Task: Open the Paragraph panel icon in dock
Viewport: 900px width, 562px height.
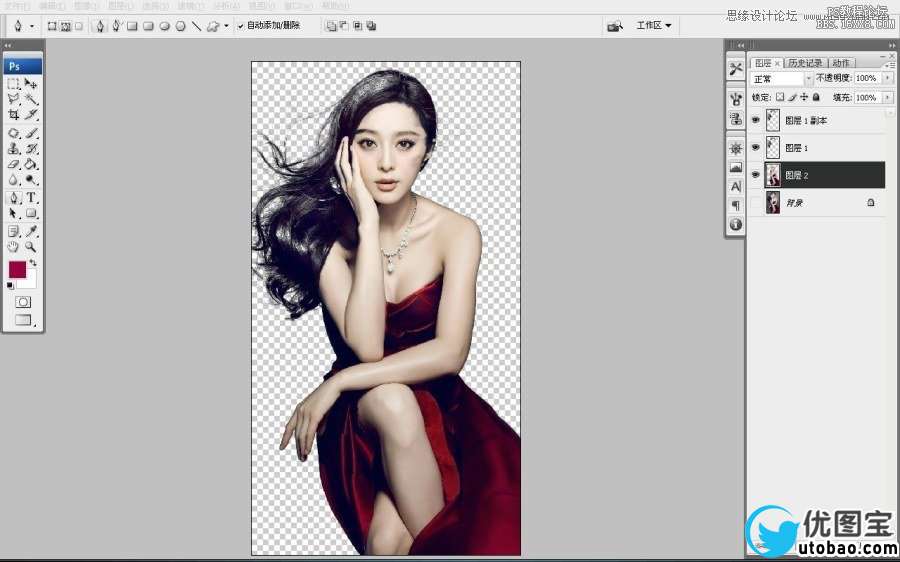Action: (x=736, y=205)
